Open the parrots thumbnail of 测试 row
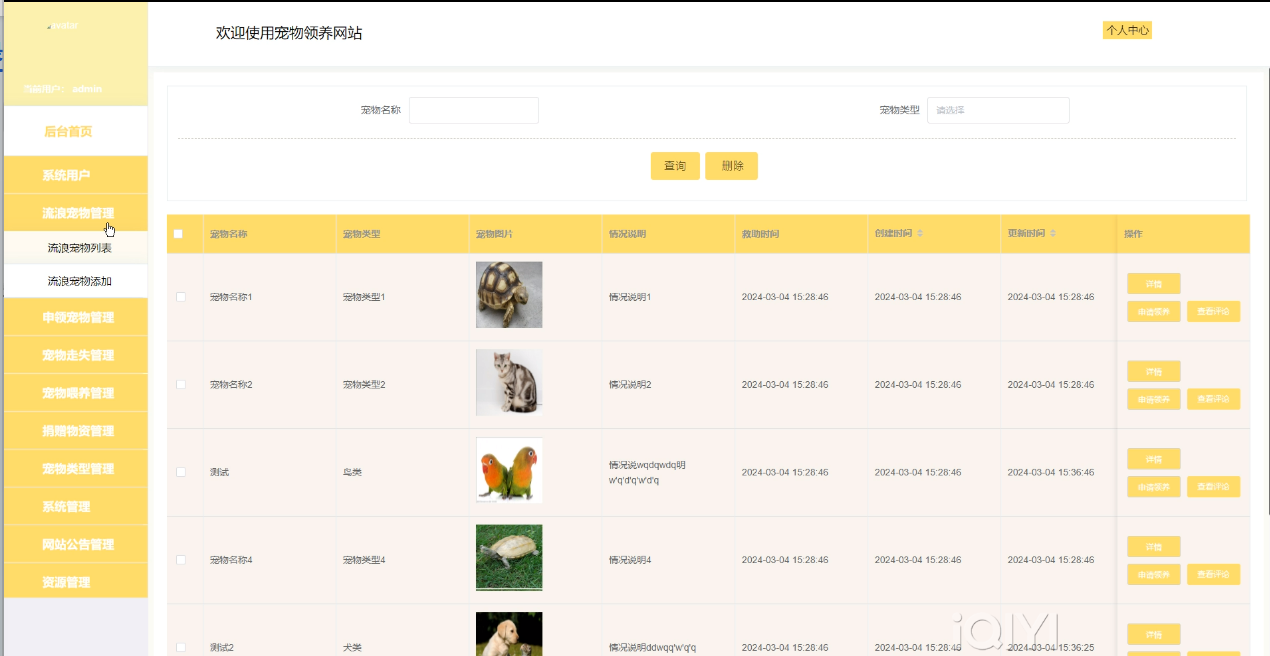 pyautogui.click(x=509, y=470)
